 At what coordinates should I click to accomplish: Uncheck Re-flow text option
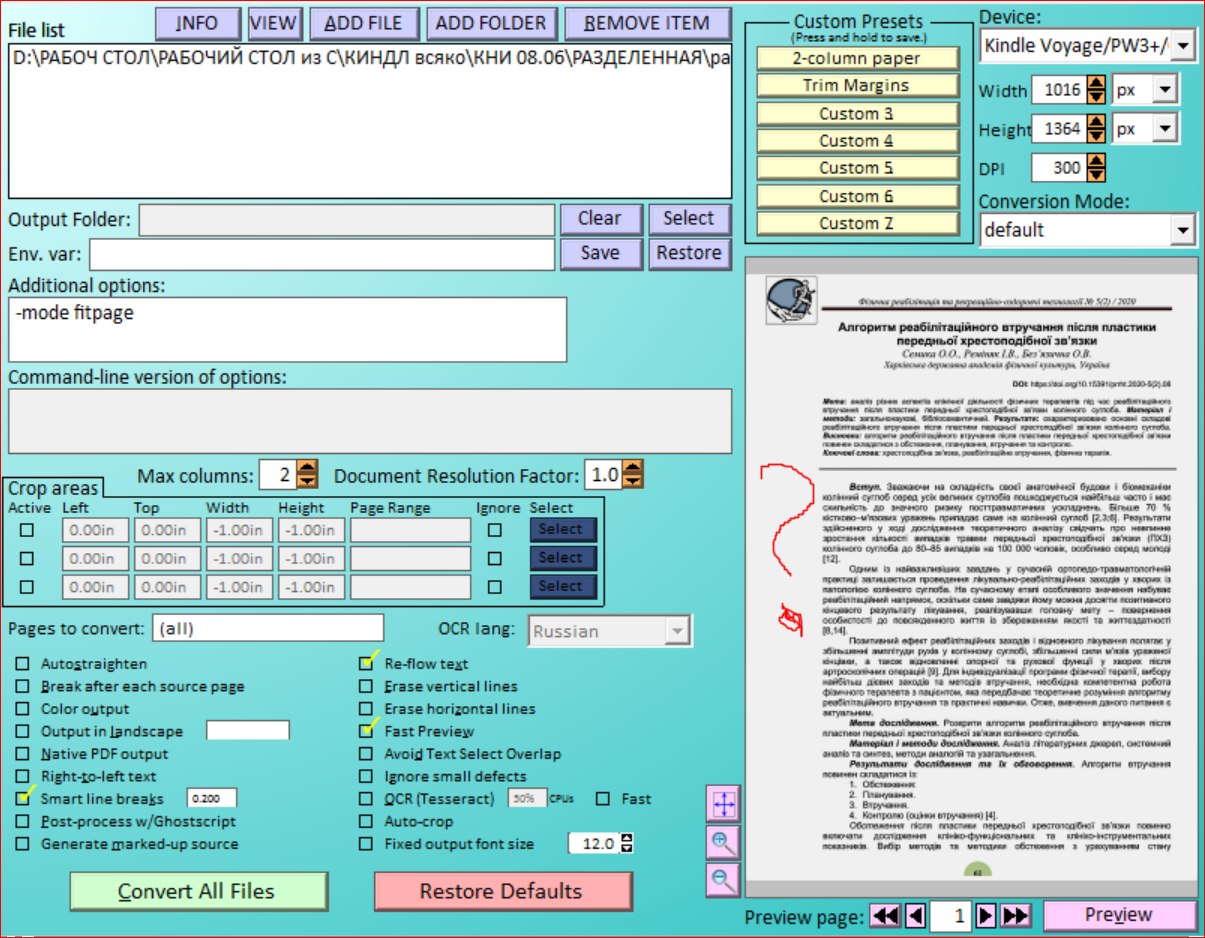tap(366, 664)
